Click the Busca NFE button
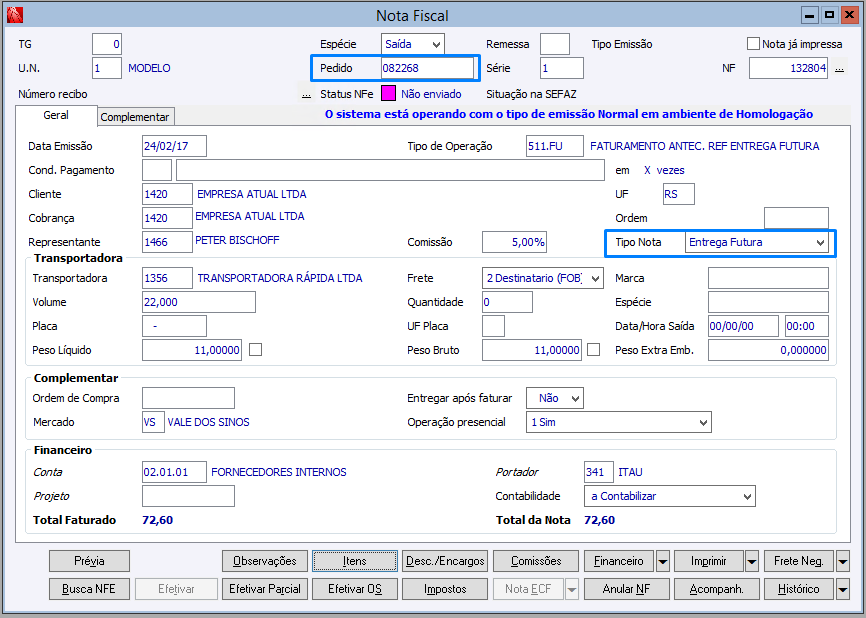The height and width of the screenshot is (618, 866). 89,589
